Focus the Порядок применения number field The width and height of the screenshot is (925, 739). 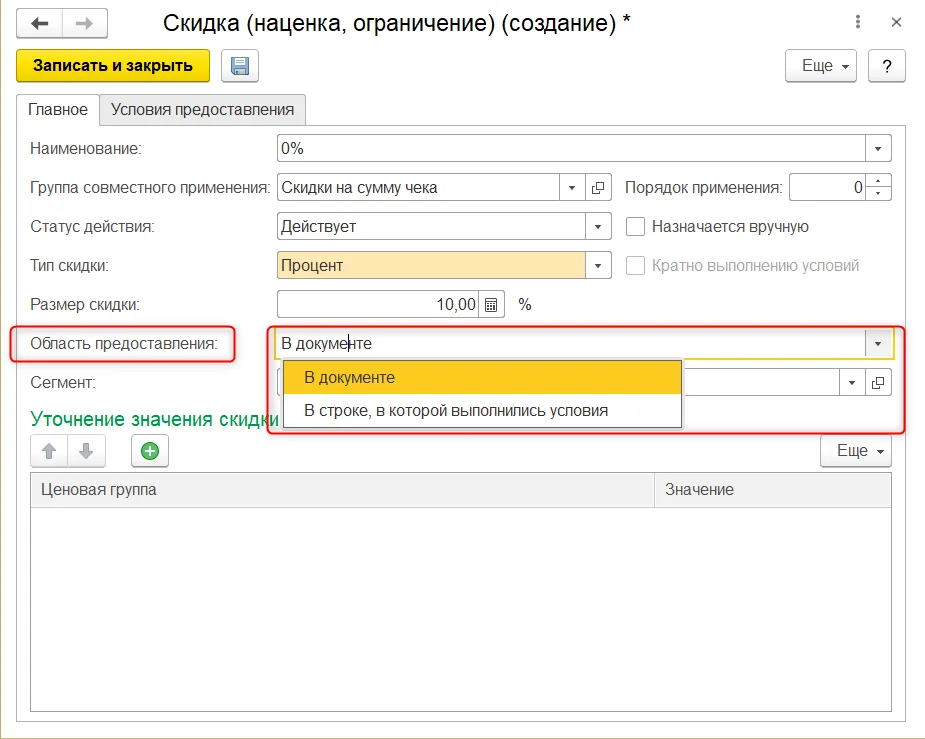828,188
